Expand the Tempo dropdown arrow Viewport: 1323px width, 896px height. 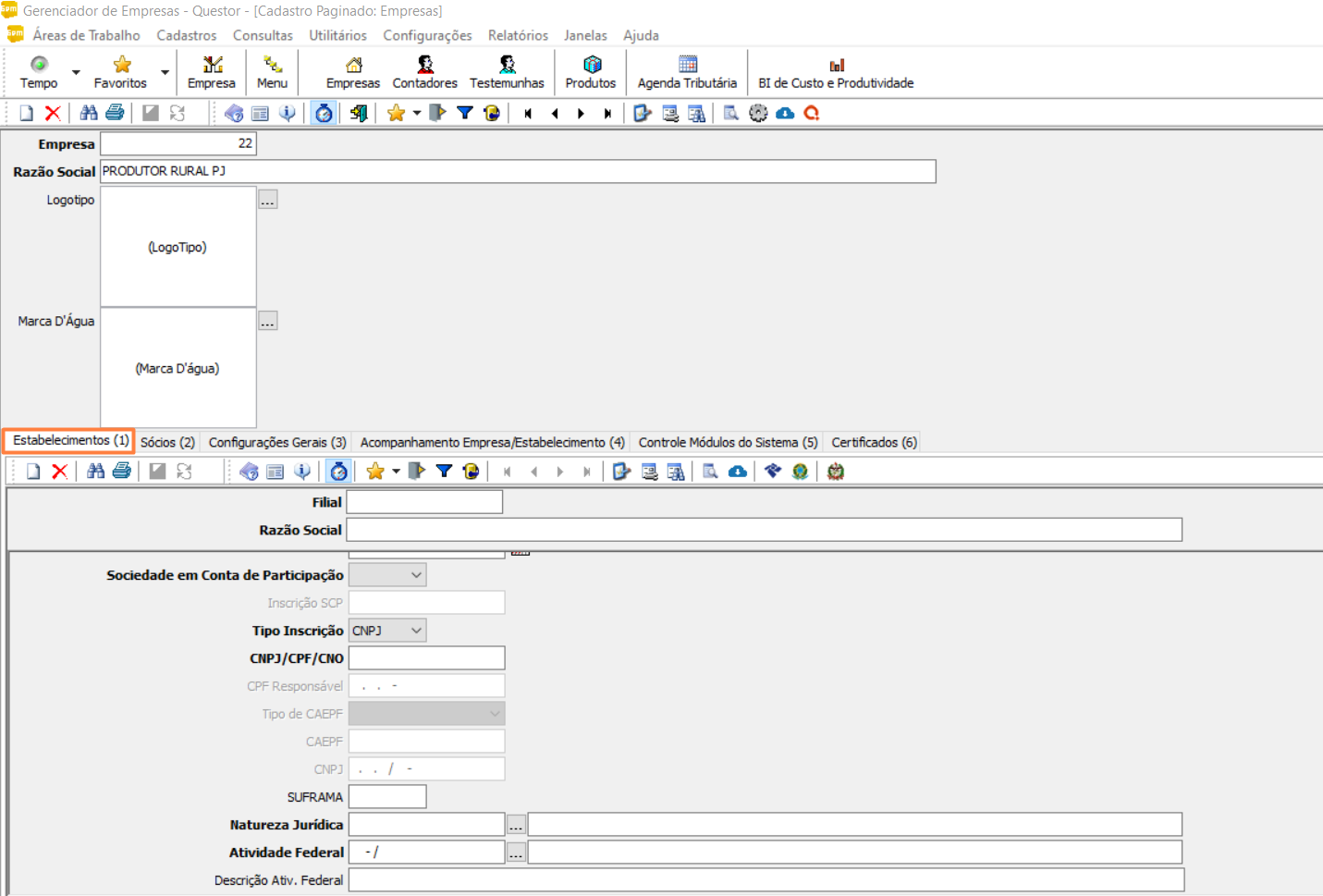(x=76, y=72)
